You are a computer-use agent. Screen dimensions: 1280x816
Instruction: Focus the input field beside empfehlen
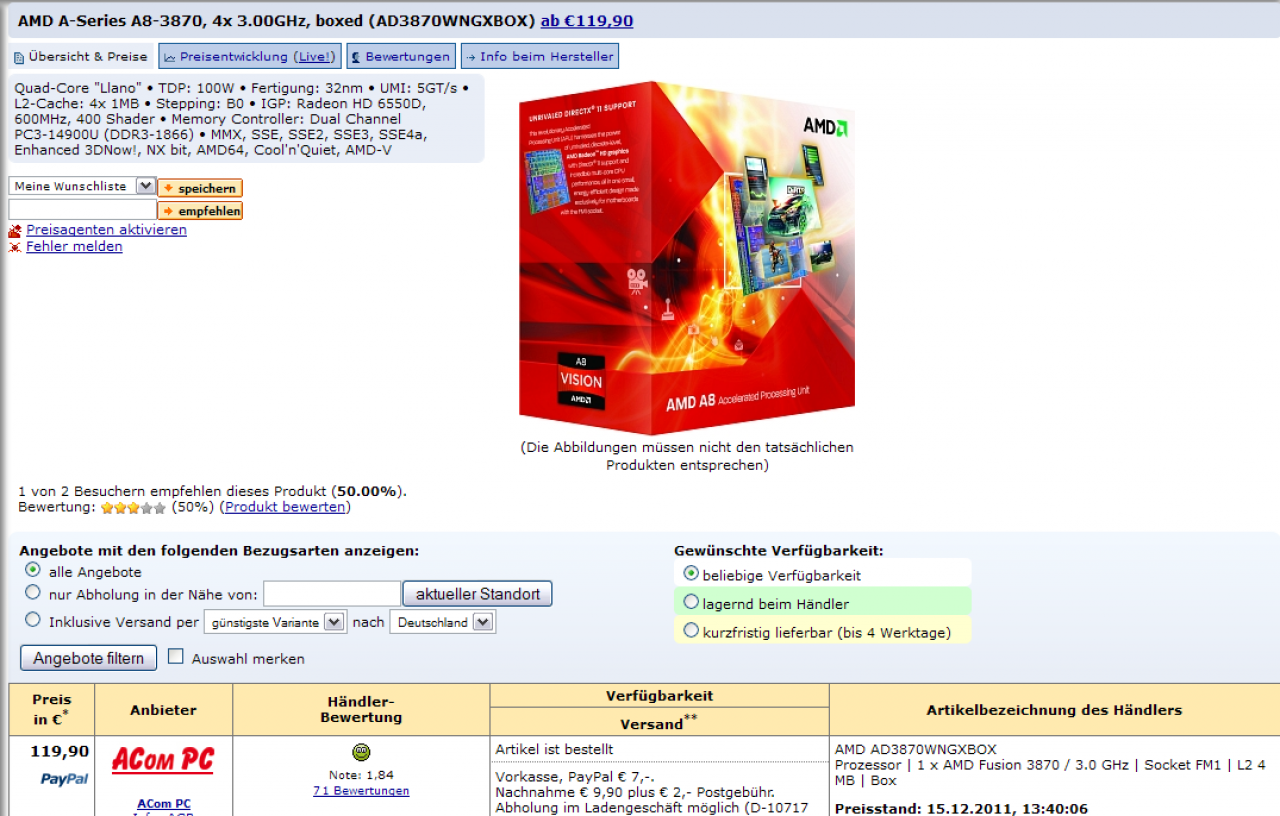coord(82,210)
